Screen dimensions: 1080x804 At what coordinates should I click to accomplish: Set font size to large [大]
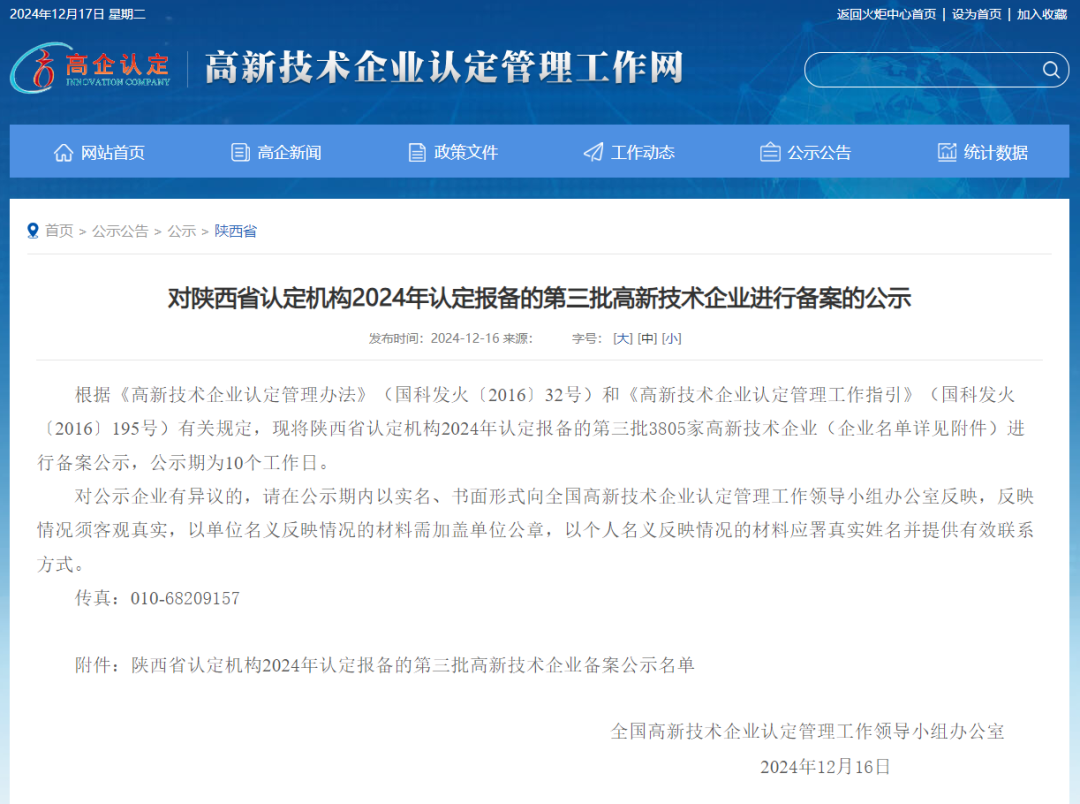click(x=623, y=339)
